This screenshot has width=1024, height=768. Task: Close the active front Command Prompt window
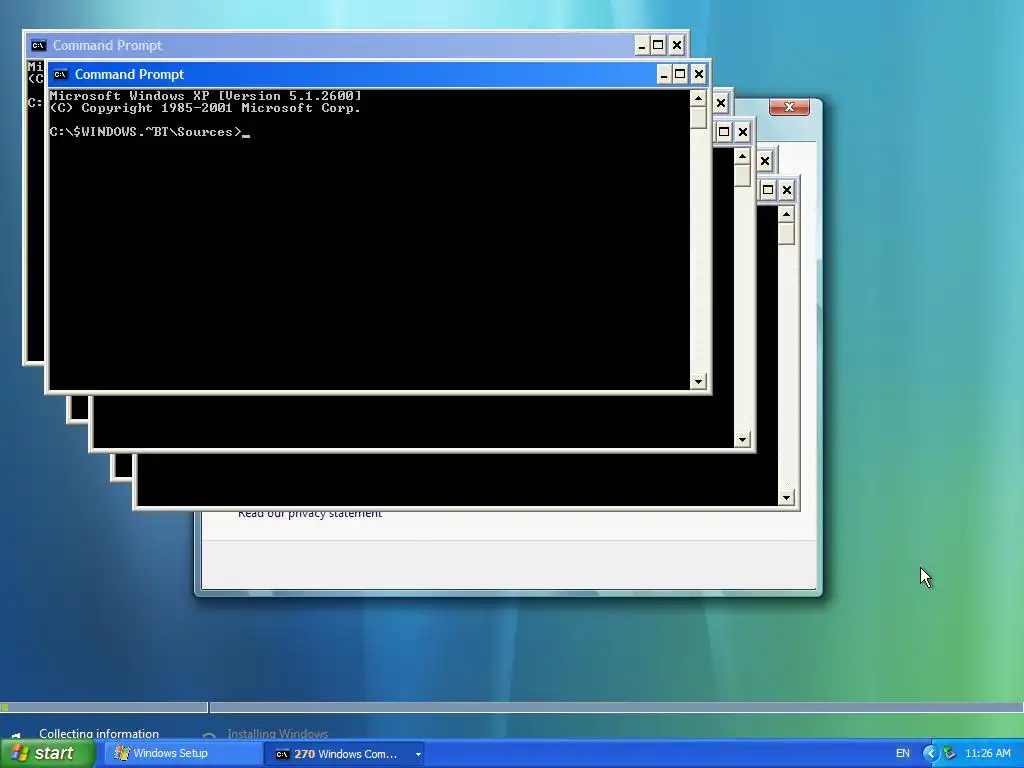698,74
